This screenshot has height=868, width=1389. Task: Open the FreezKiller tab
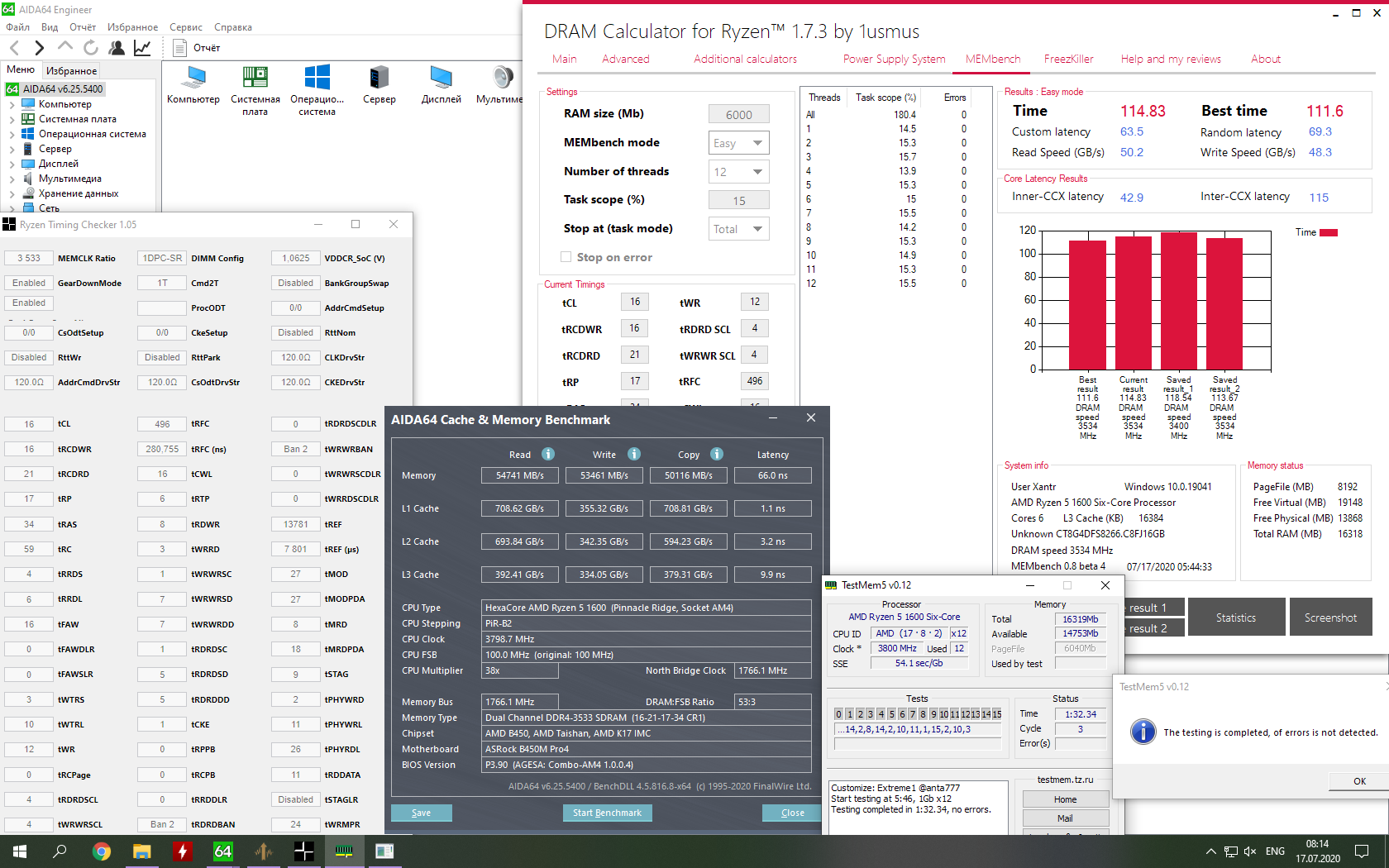click(x=1069, y=59)
